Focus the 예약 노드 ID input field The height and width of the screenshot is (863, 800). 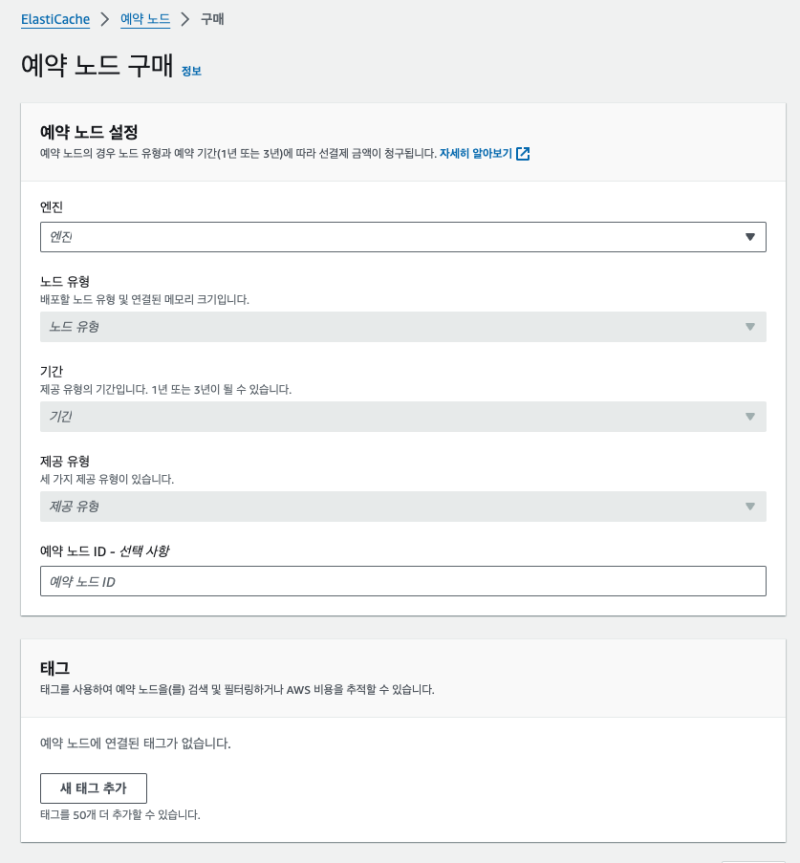[x=403, y=581]
